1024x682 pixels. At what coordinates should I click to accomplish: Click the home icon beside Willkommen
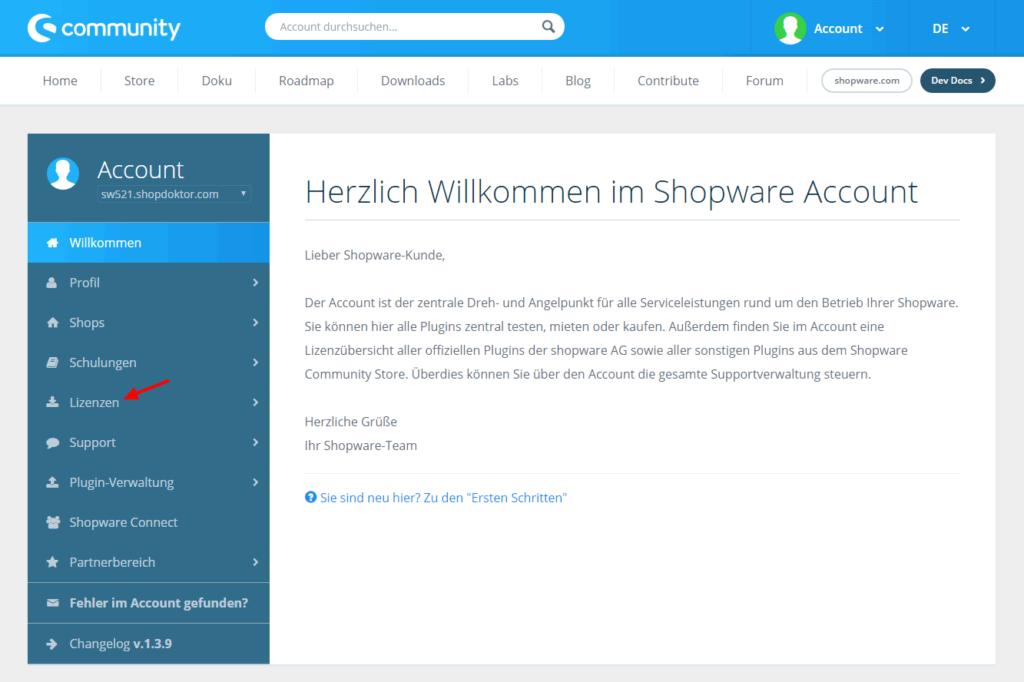(x=52, y=243)
